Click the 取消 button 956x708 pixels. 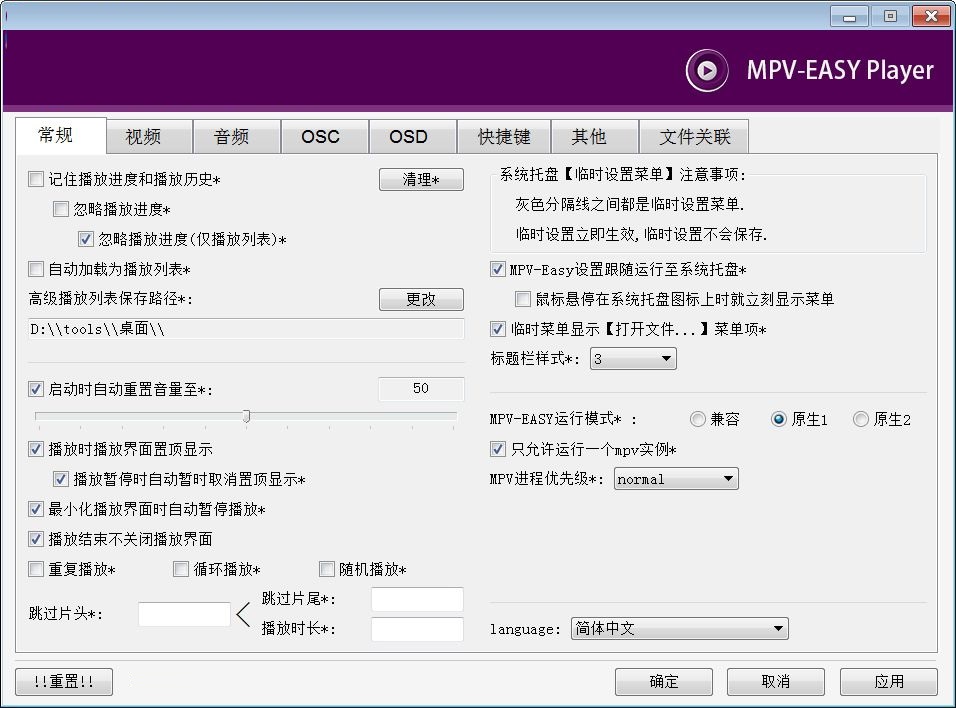pos(776,681)
